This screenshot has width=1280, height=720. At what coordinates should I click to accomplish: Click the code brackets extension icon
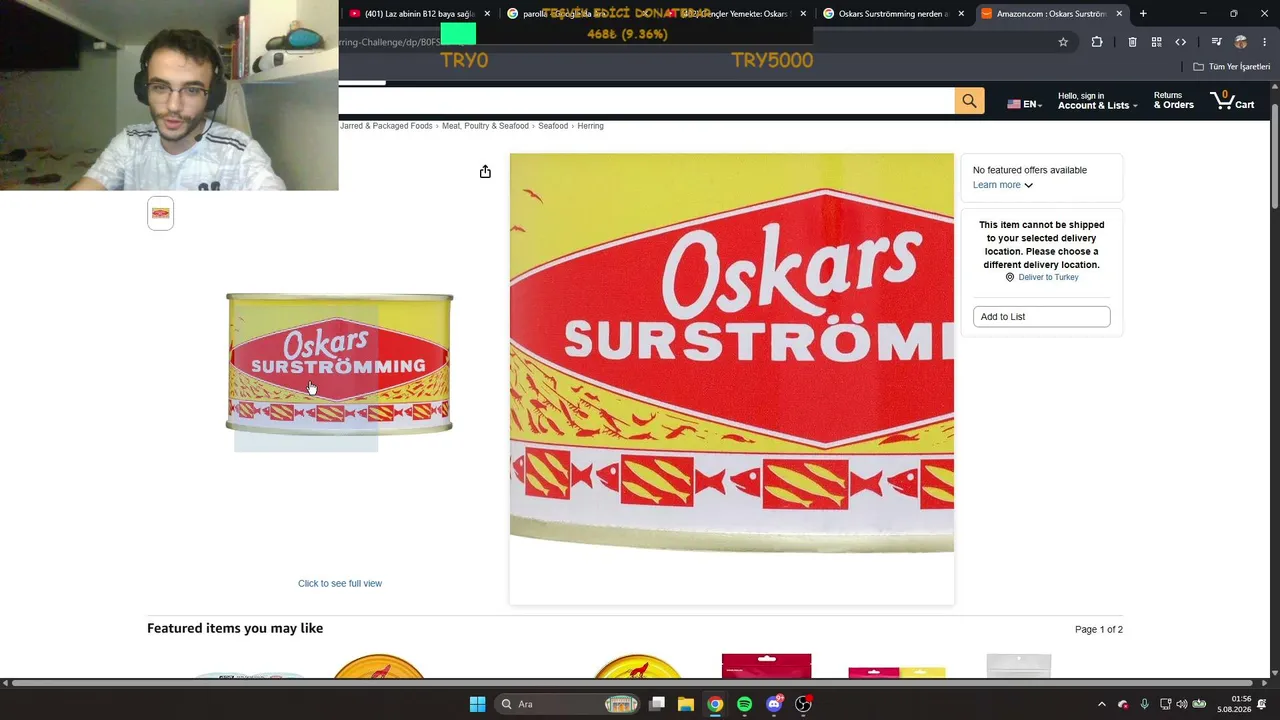click(1181, 42)
